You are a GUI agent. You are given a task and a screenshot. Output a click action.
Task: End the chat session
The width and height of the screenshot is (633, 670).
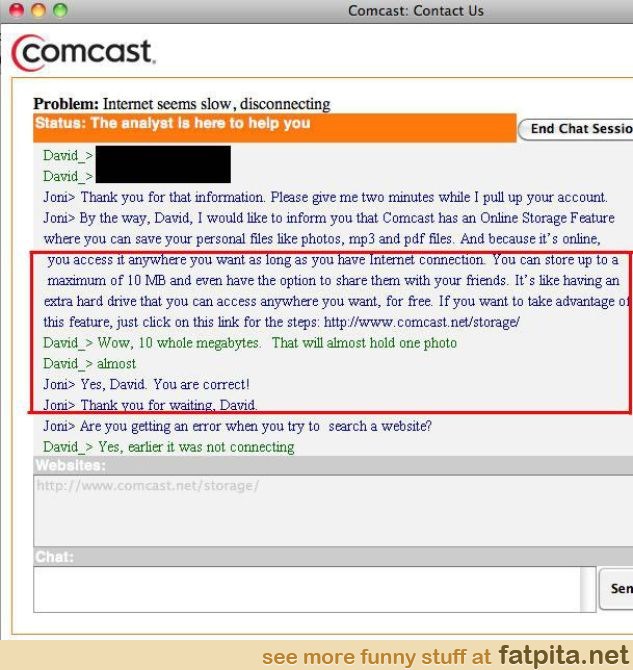576,129
